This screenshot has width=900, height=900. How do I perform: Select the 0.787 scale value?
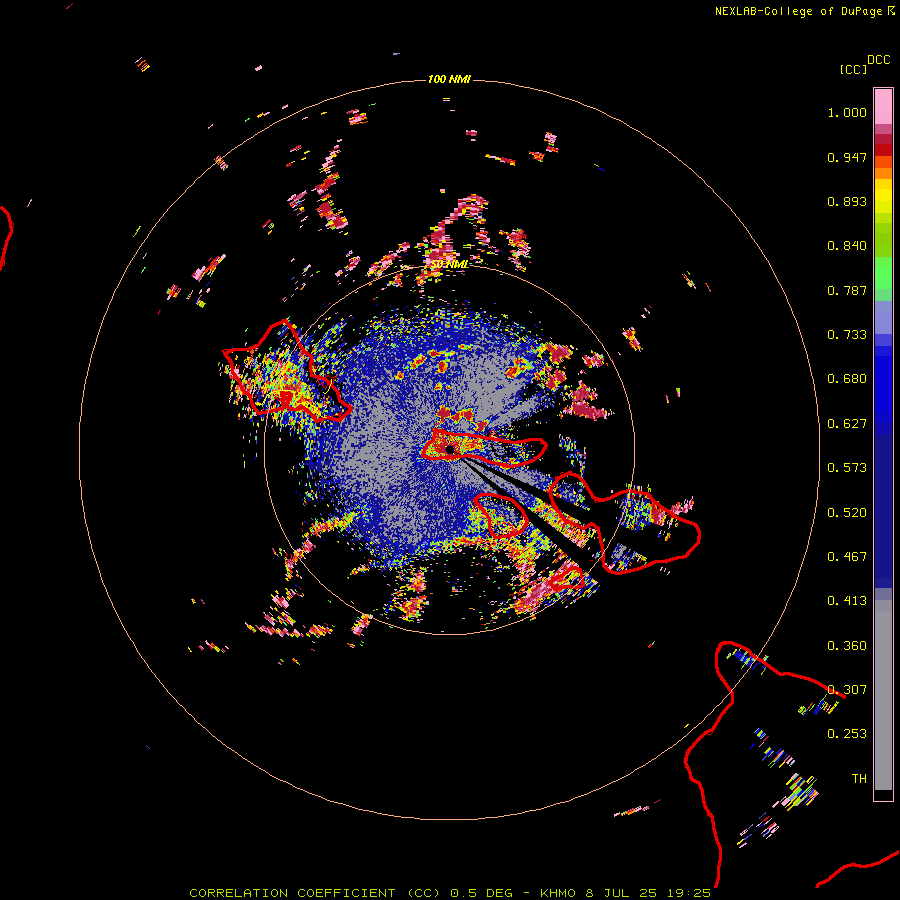pyautogui.click(x=847, y=290)
